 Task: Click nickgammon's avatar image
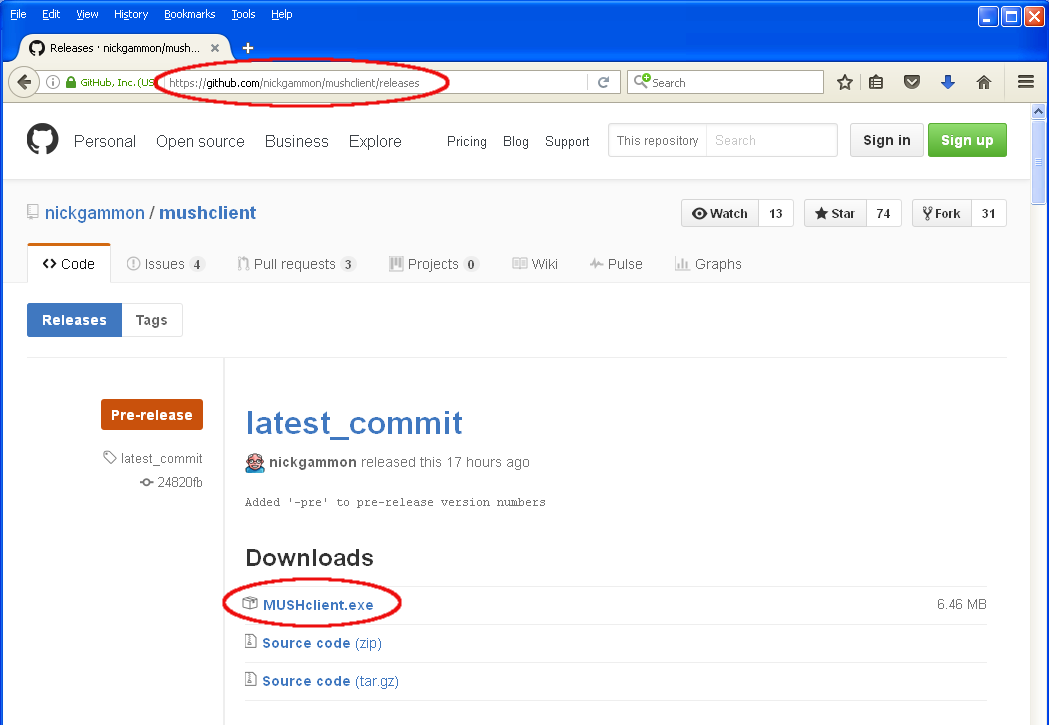point(255,462)
